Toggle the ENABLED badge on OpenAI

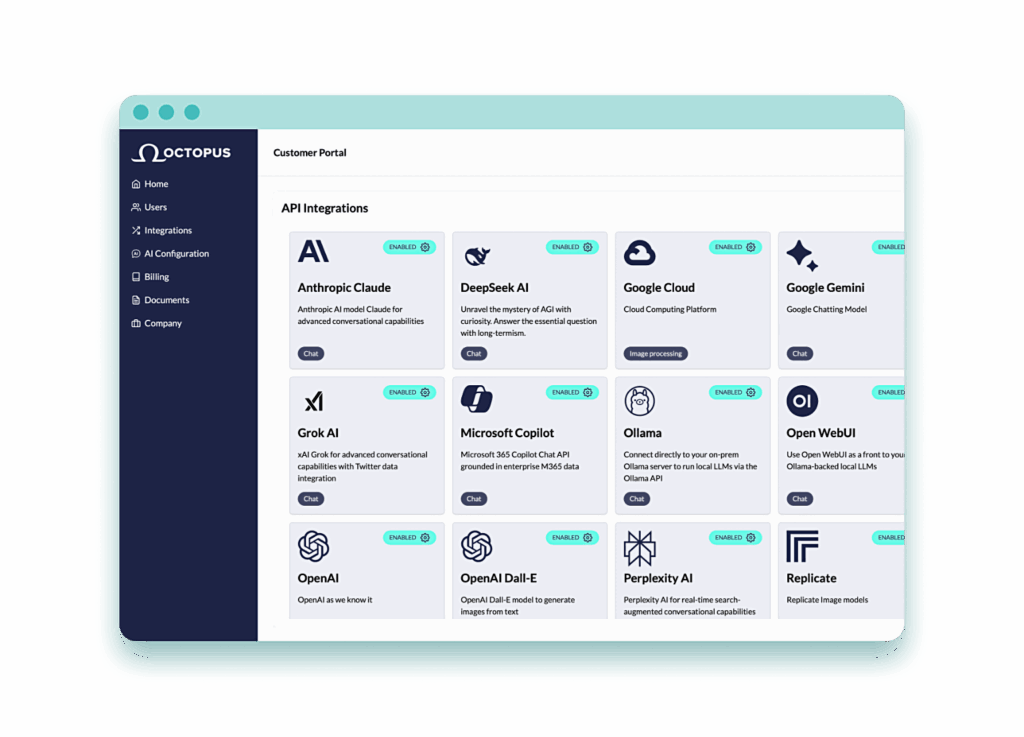tap(409, 538)
